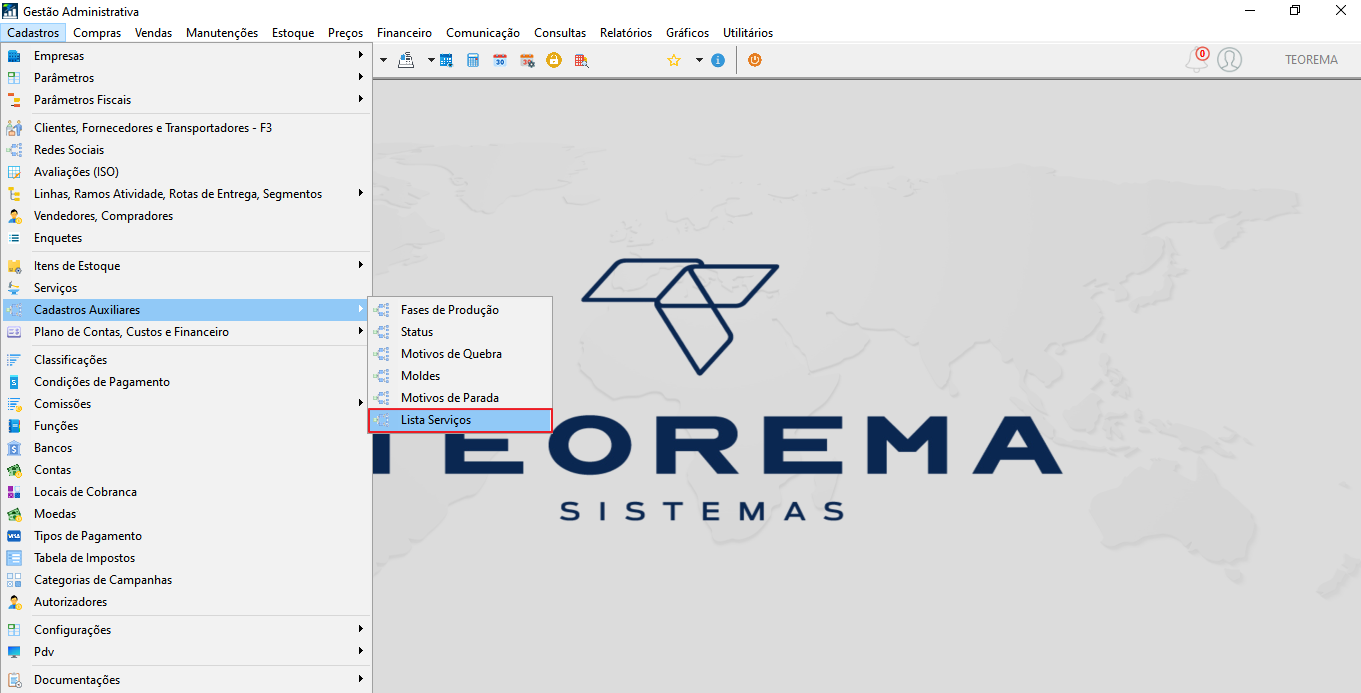1361x693 pixels.
Task: Select Cadastros Auxiliares menu entry
Action: 186,310
